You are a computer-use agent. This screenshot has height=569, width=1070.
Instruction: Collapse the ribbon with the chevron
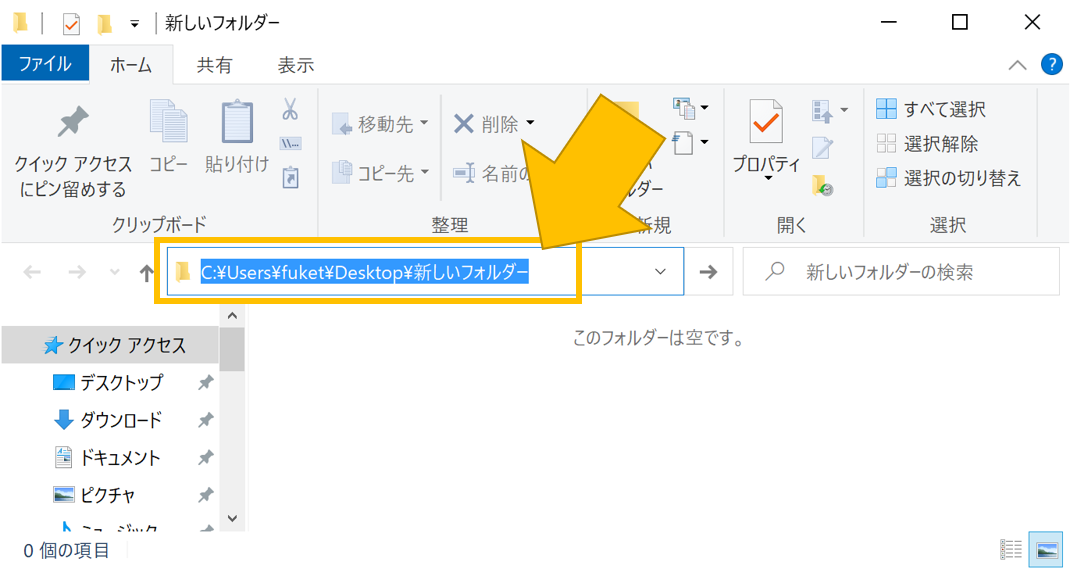[x=1017, y=65]
